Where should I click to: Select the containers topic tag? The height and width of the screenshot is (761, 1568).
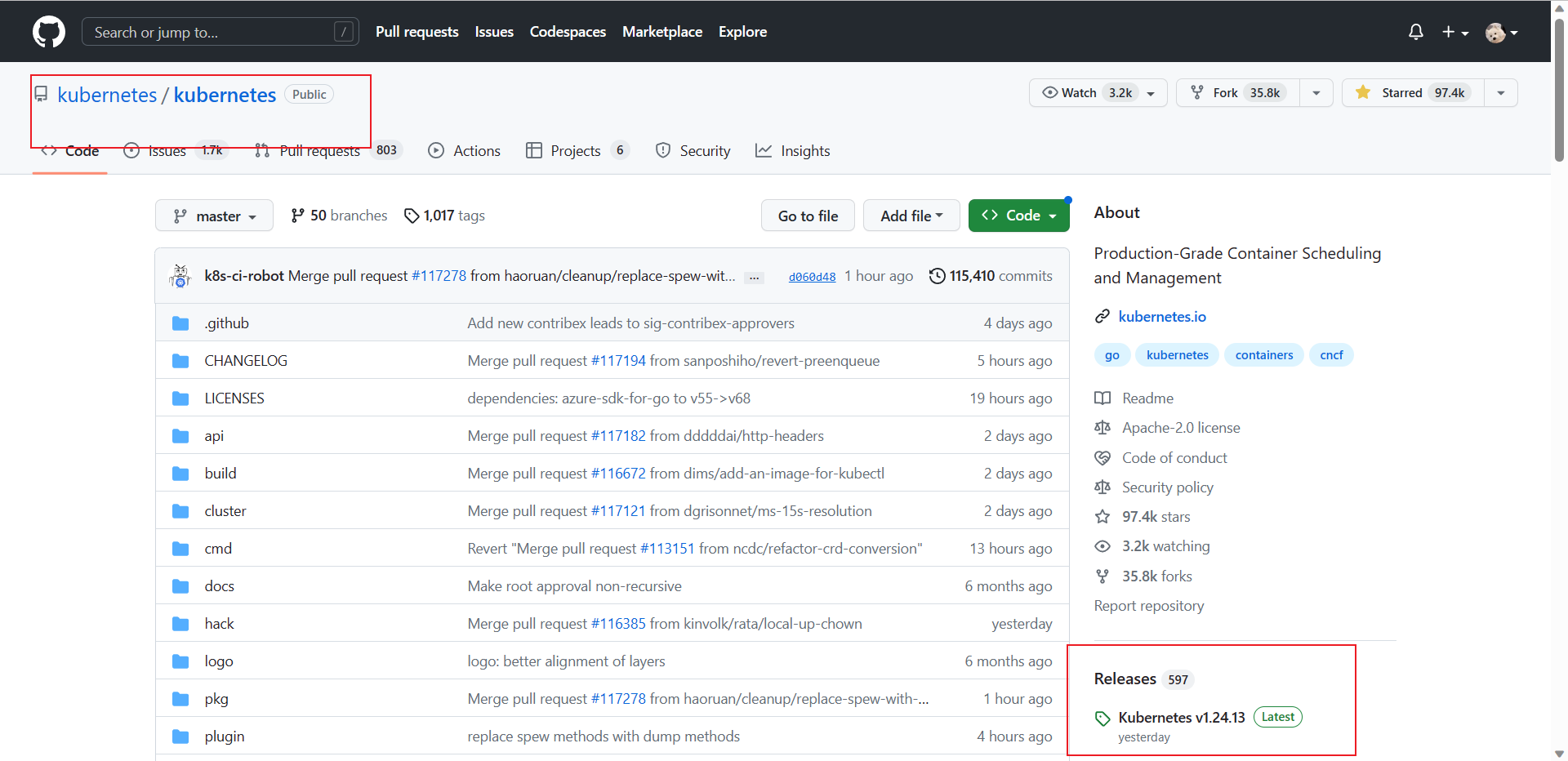click(1264, 355)
